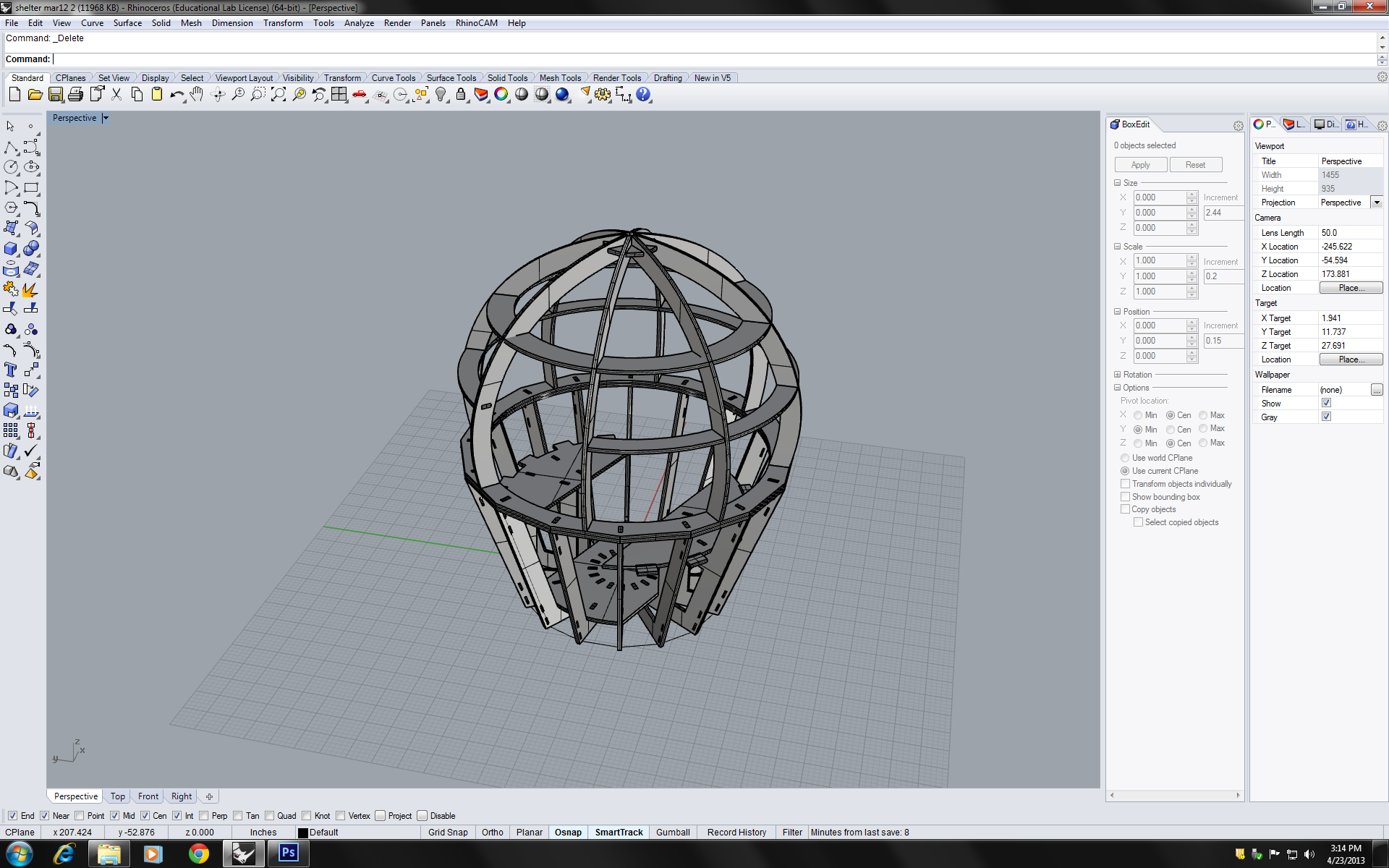Screen dimensions: 1389x868
Task: Open Options with the gear icon
Action: pos(603,95)
